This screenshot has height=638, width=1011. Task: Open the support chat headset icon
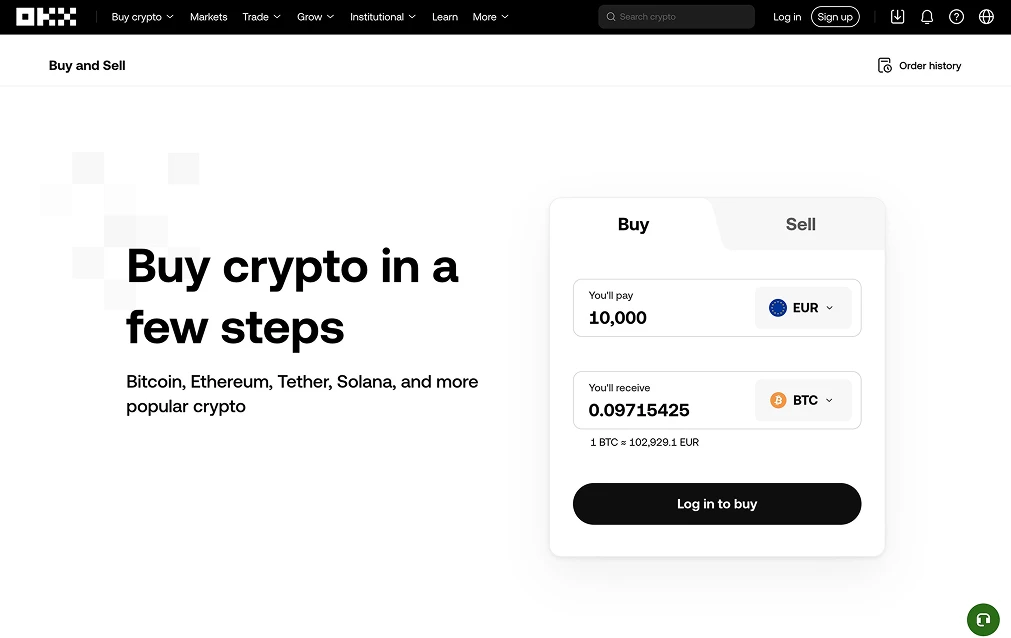983,619
